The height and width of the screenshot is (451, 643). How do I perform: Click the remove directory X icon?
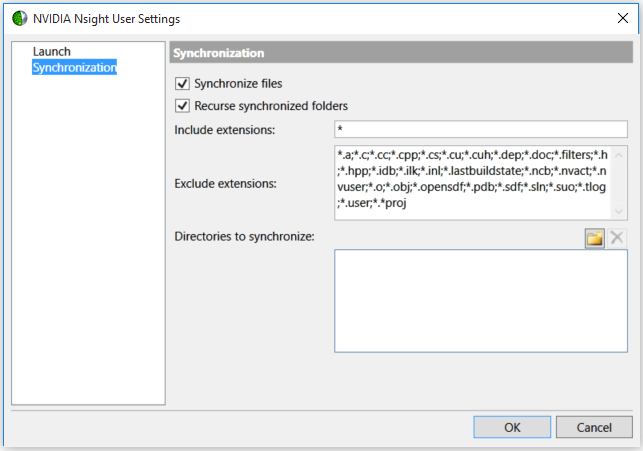pos(617,238)
